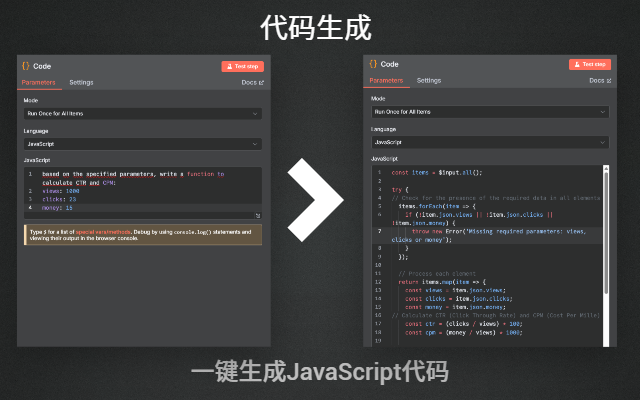The image size is (640, 400).
Task: Open Docs link in left Code panel
Action: point(252,82)
